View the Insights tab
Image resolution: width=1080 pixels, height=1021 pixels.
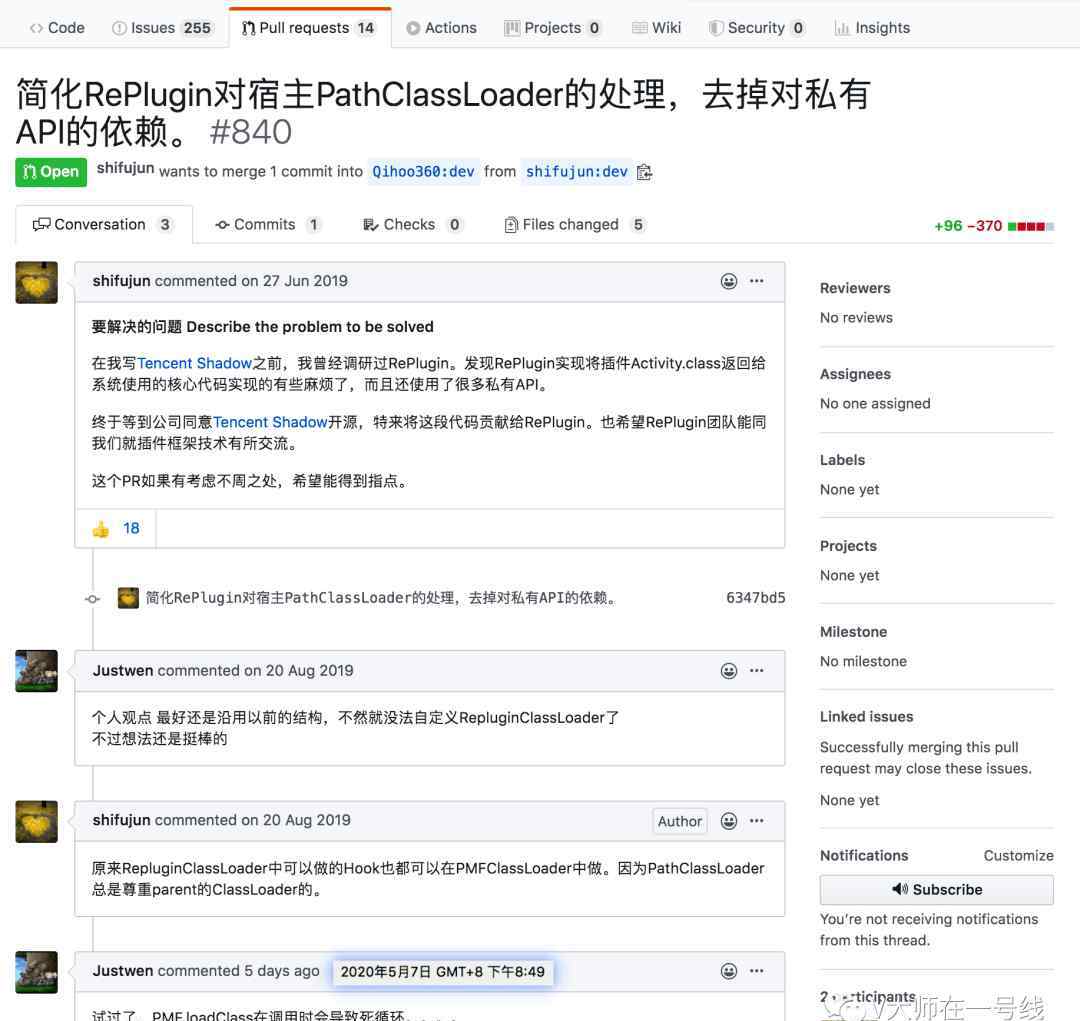pyautogui.click(x=872, y=28)
